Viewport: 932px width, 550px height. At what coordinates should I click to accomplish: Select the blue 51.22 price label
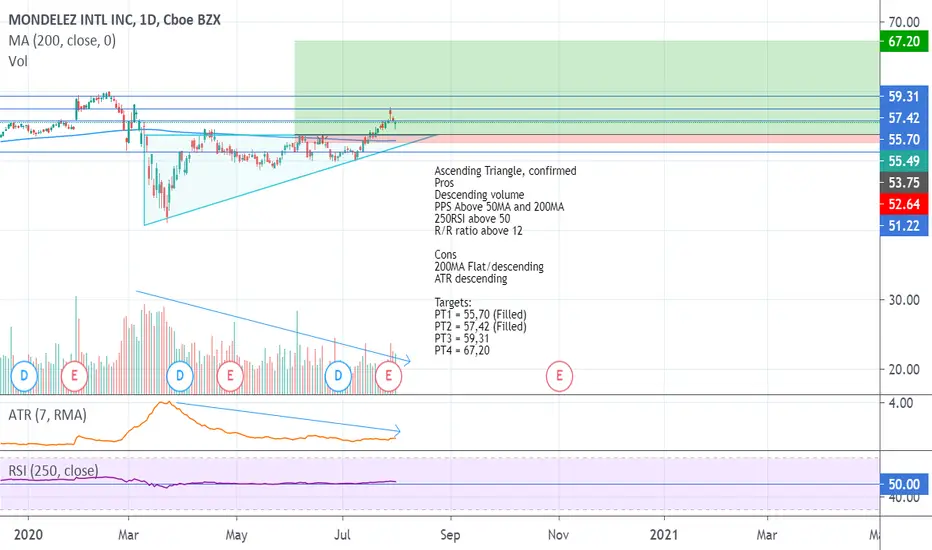click(x=903, y=226)
